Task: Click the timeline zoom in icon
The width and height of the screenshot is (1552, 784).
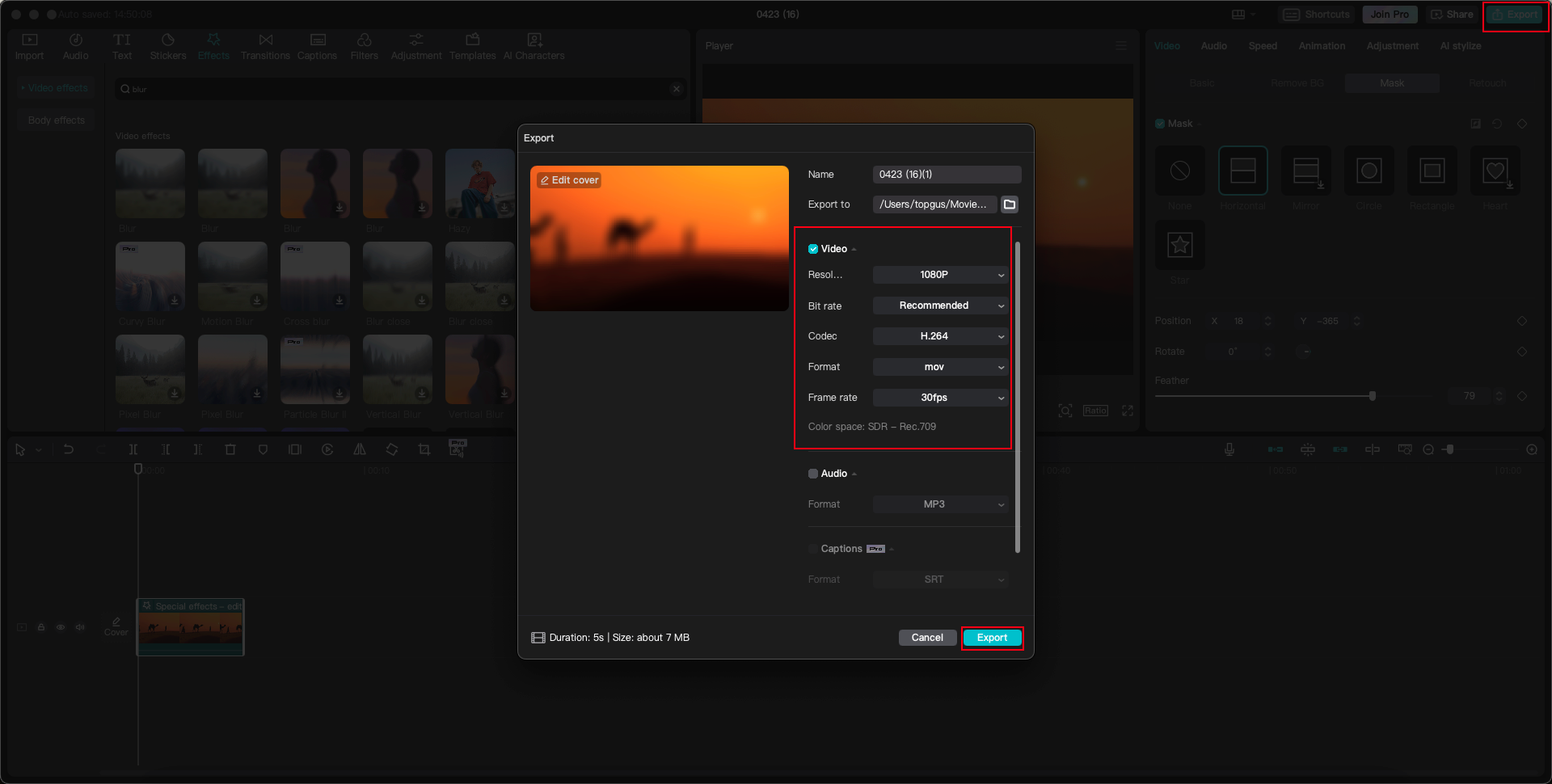Action: pos(1532,449)
